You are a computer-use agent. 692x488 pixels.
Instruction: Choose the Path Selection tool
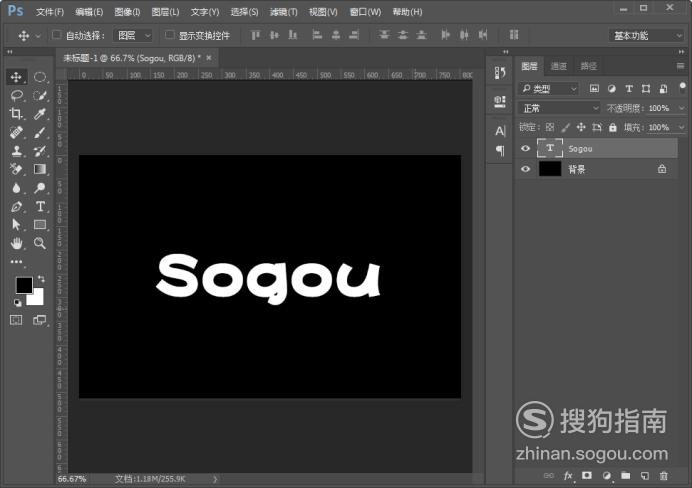(x=16, y=225)
